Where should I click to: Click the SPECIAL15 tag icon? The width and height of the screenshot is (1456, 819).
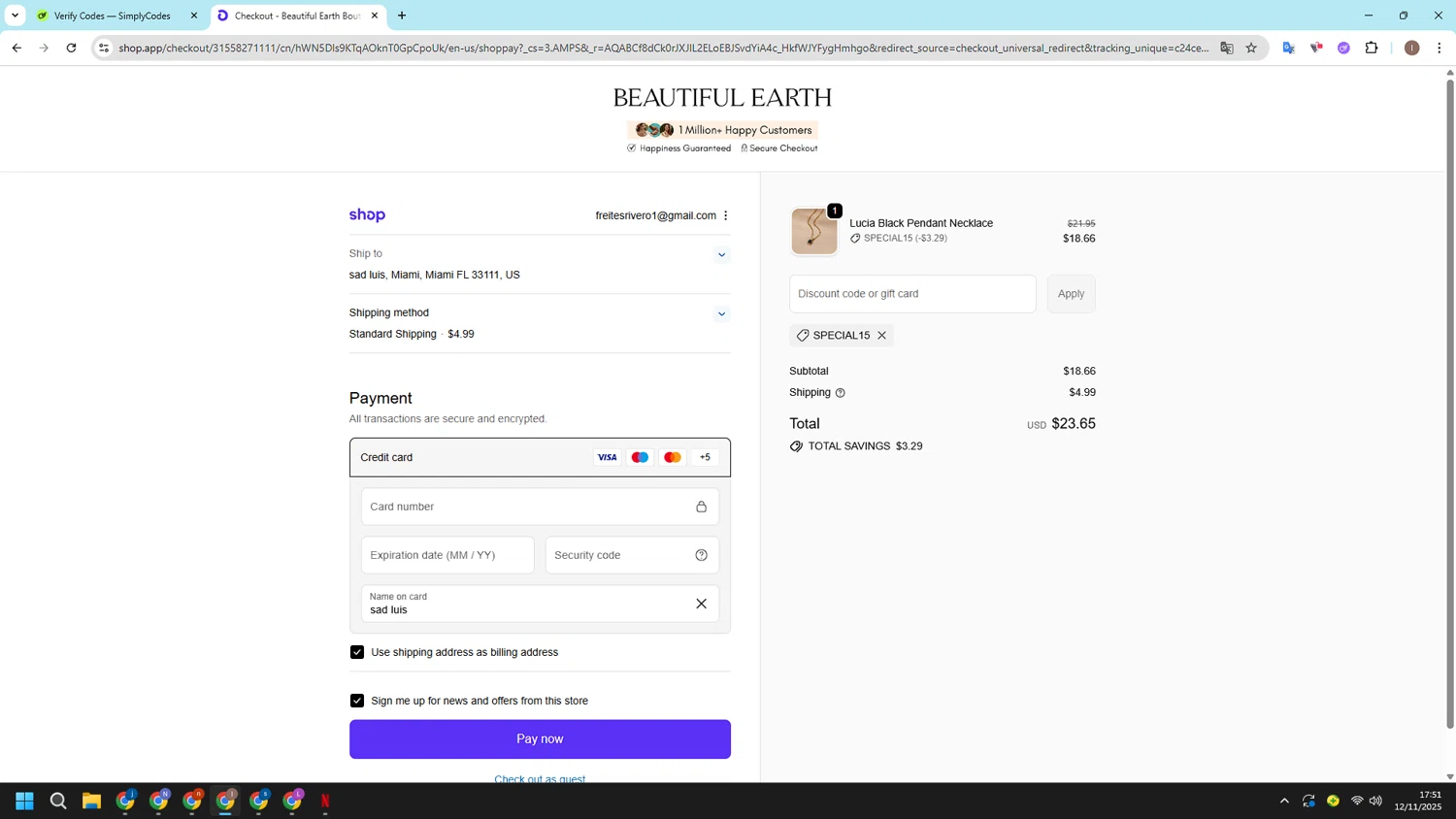(x=803, y=336)
